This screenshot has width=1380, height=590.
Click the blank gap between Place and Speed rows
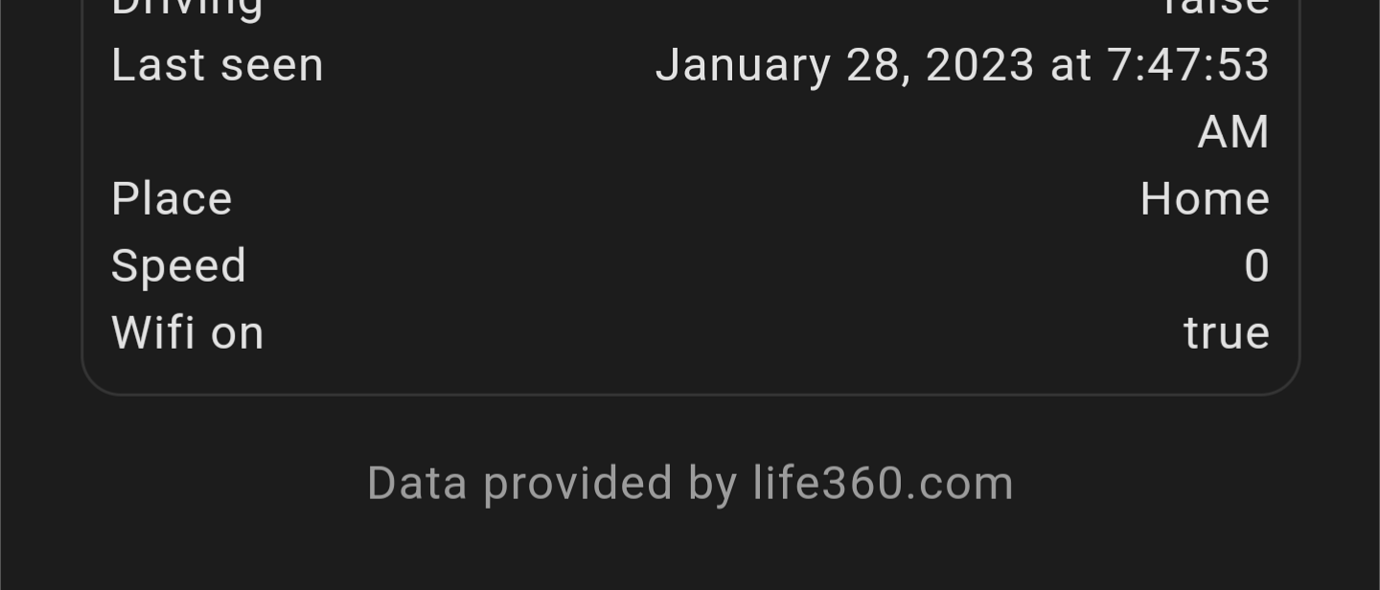tap(690, 232)
